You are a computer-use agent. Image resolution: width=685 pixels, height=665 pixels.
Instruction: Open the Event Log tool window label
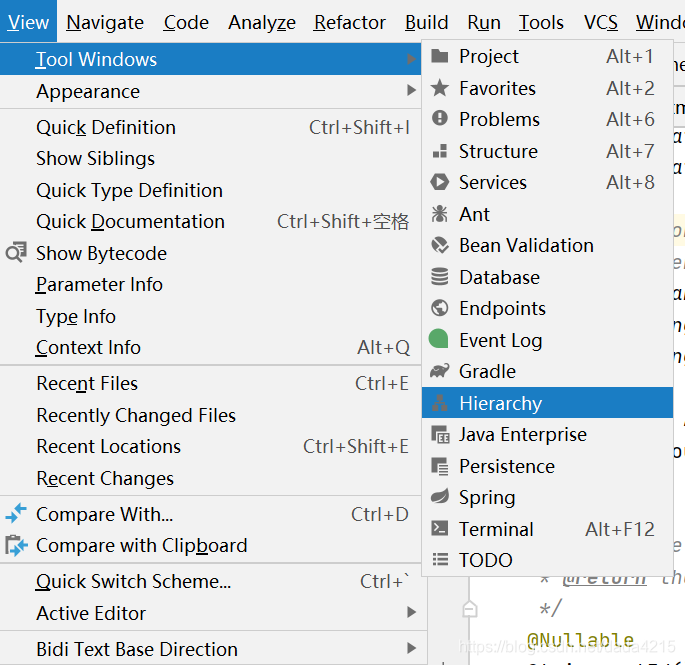[x=501, y=340]
